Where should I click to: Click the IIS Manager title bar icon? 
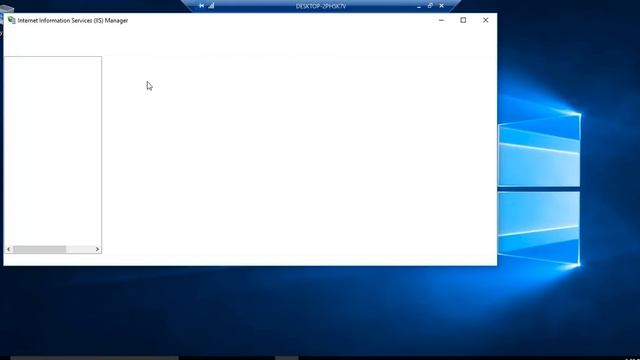click(x=11, y=20)
